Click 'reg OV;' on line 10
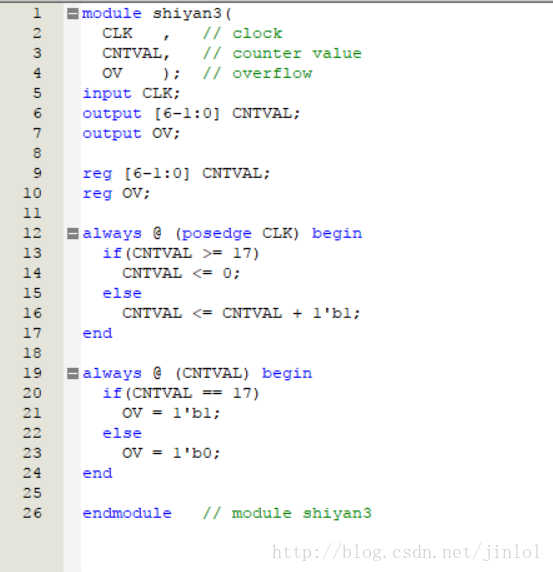This screenshot has width=553, height=572. point(116,193)
